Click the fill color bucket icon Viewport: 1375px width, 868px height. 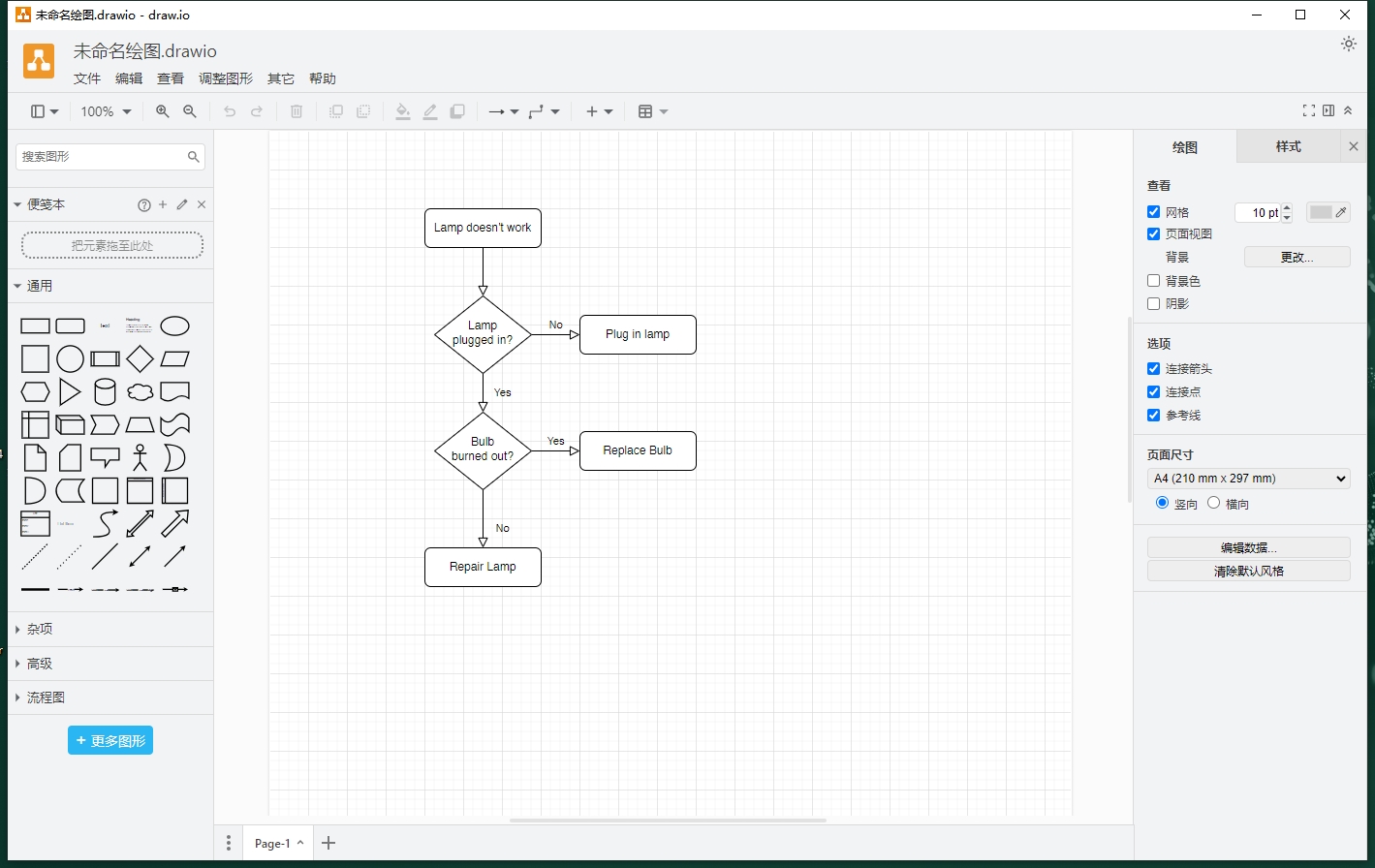403,111
